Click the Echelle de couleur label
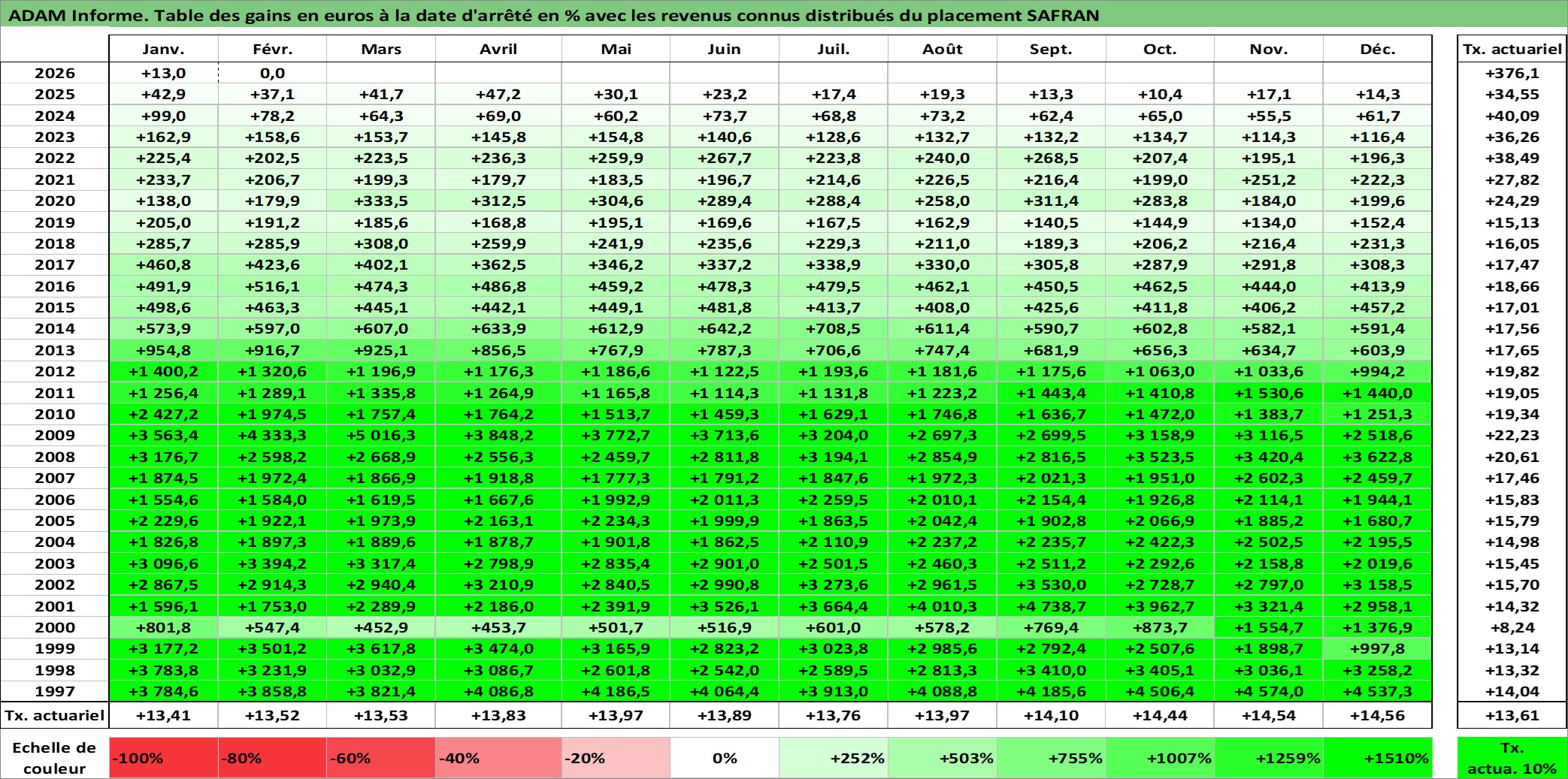This screenshot has width=1568, height=779. [x=54, y=758]
